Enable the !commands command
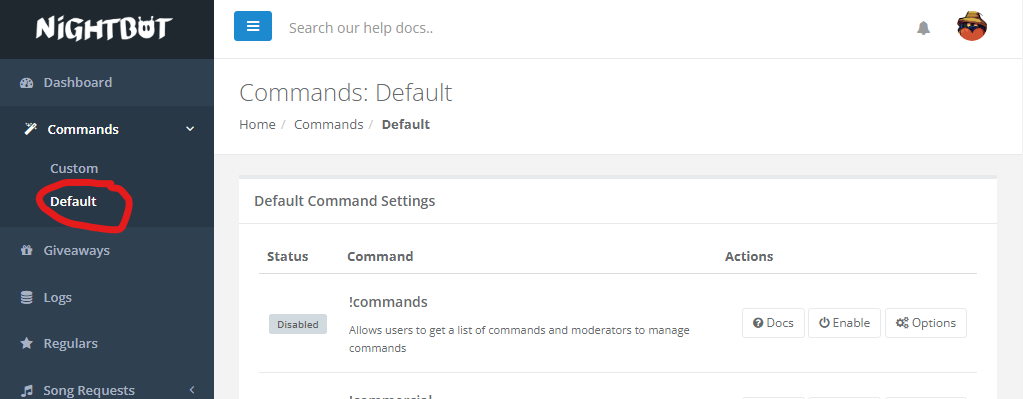 point(844,323)
